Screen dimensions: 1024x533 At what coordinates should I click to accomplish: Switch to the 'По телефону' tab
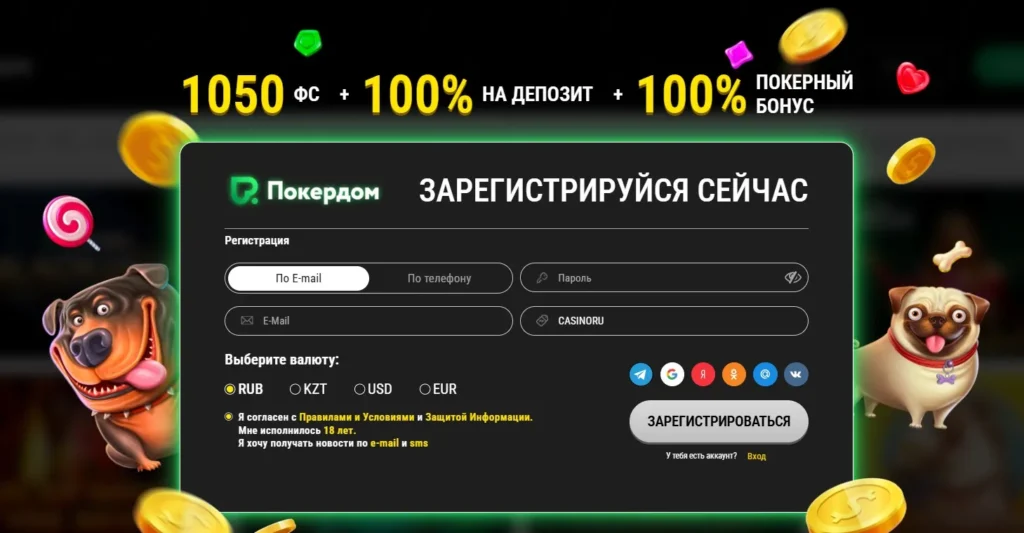point(439,278)
